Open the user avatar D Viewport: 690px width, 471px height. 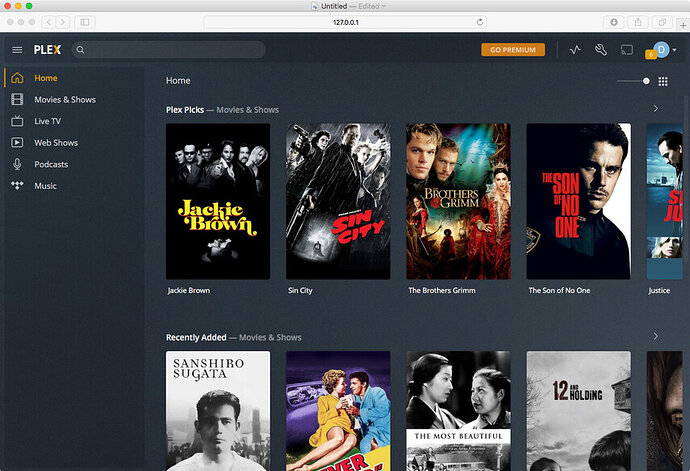click(x=661, y=49)
